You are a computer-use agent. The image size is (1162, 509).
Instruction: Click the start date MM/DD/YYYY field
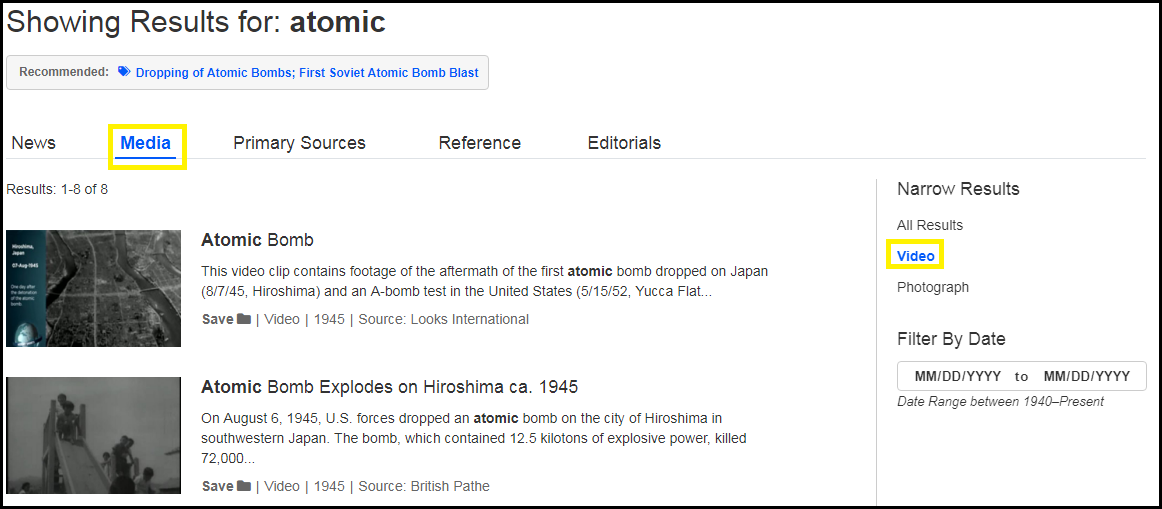coord(957,376)
